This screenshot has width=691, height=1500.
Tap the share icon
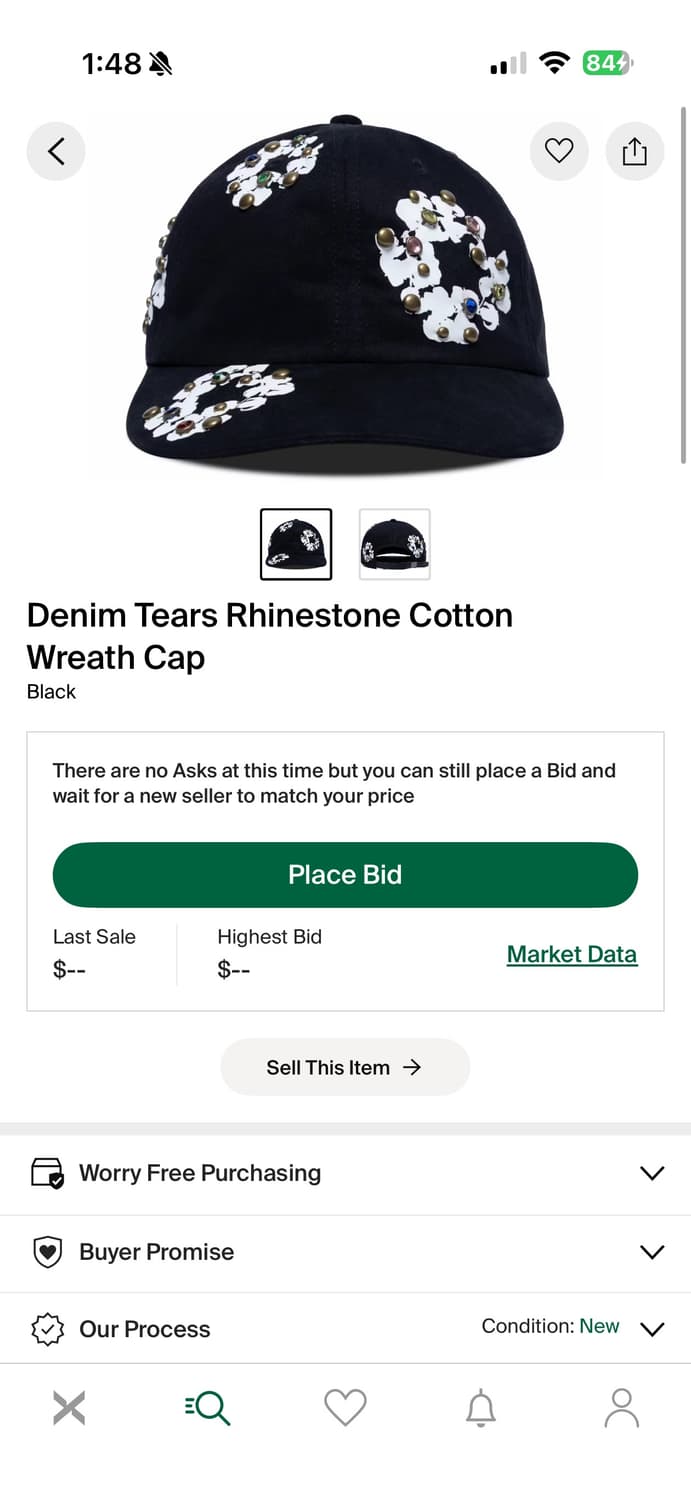point(635,151)
